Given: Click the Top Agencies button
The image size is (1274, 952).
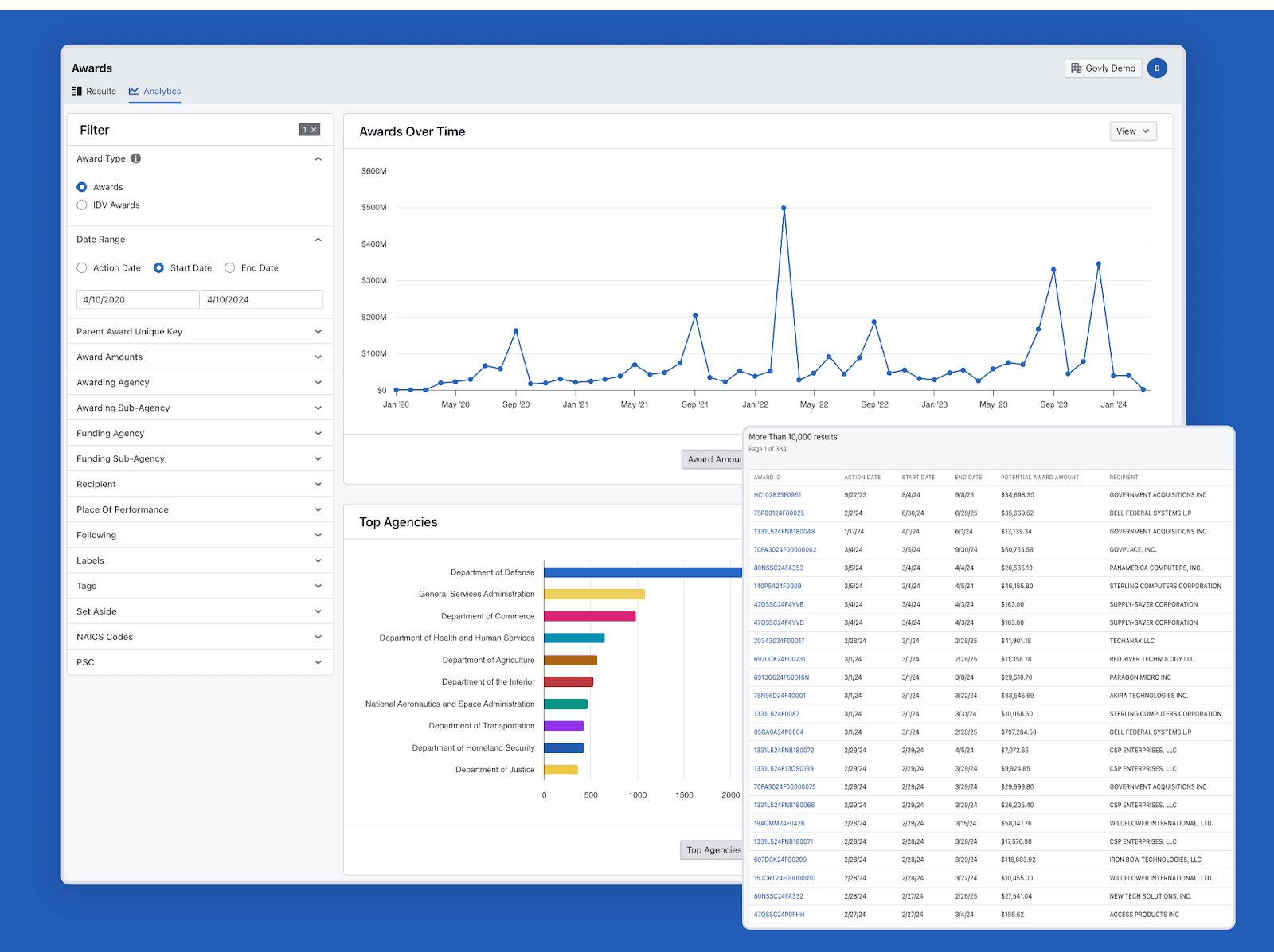Looking at the screenshot, I should (x=713, y=850).
